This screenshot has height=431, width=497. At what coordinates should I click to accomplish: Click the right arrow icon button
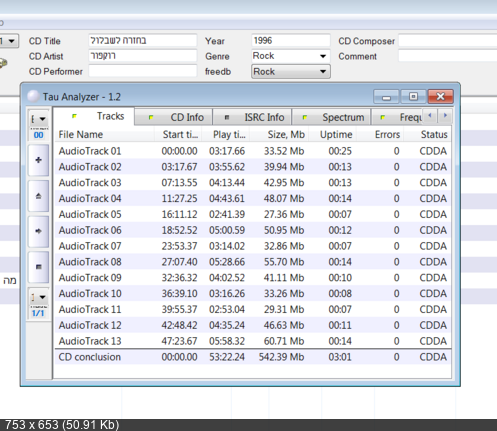click(x=38, y=231)
